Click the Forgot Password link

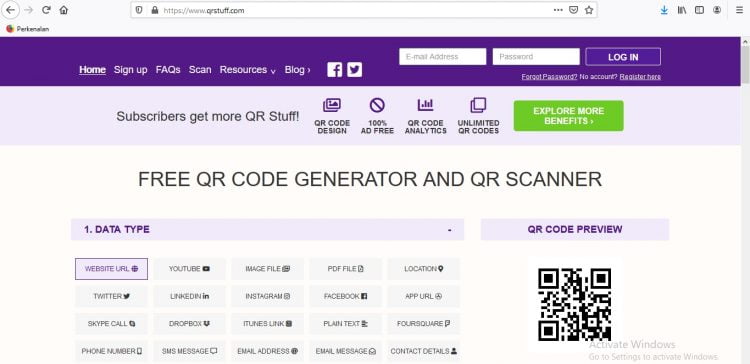click(549, 77)
